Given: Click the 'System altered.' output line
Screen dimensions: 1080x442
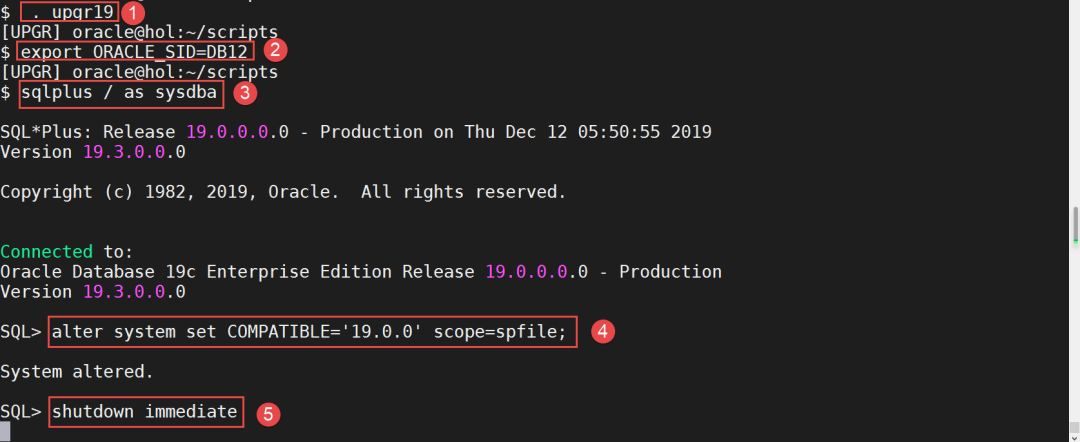Looking at the screenshot, I should 77,372.
